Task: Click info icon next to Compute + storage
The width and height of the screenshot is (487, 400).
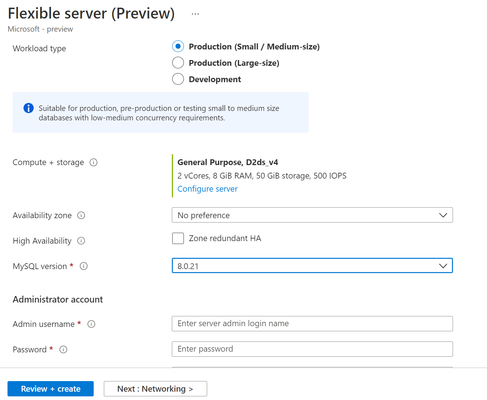Action: (94, 162)
